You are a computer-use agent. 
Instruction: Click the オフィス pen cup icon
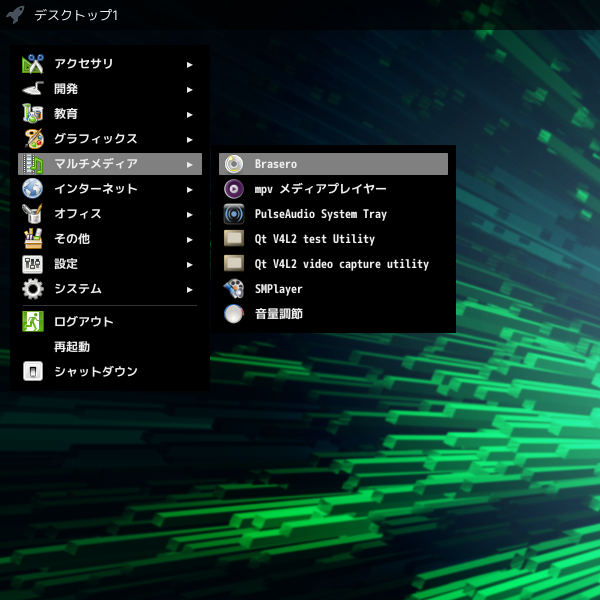33,214
